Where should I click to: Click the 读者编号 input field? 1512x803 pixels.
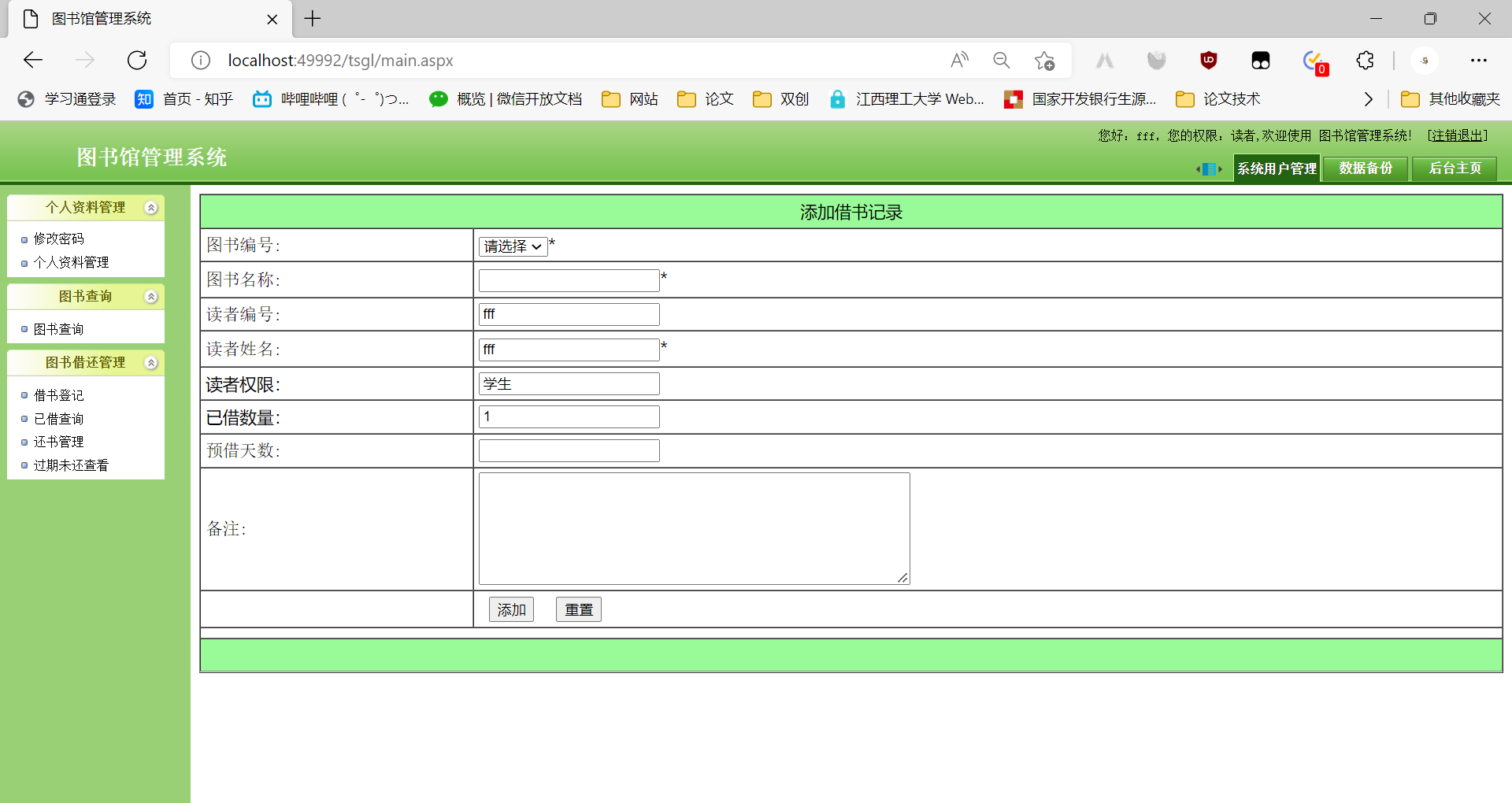coord(569,314)
